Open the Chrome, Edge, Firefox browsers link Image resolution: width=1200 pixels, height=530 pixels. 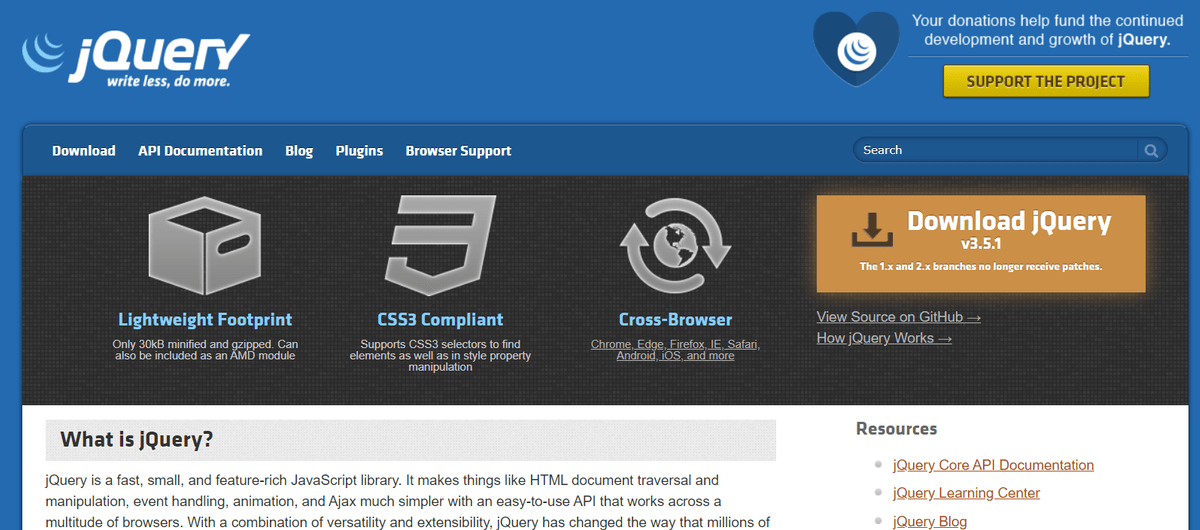coord(675,349)
